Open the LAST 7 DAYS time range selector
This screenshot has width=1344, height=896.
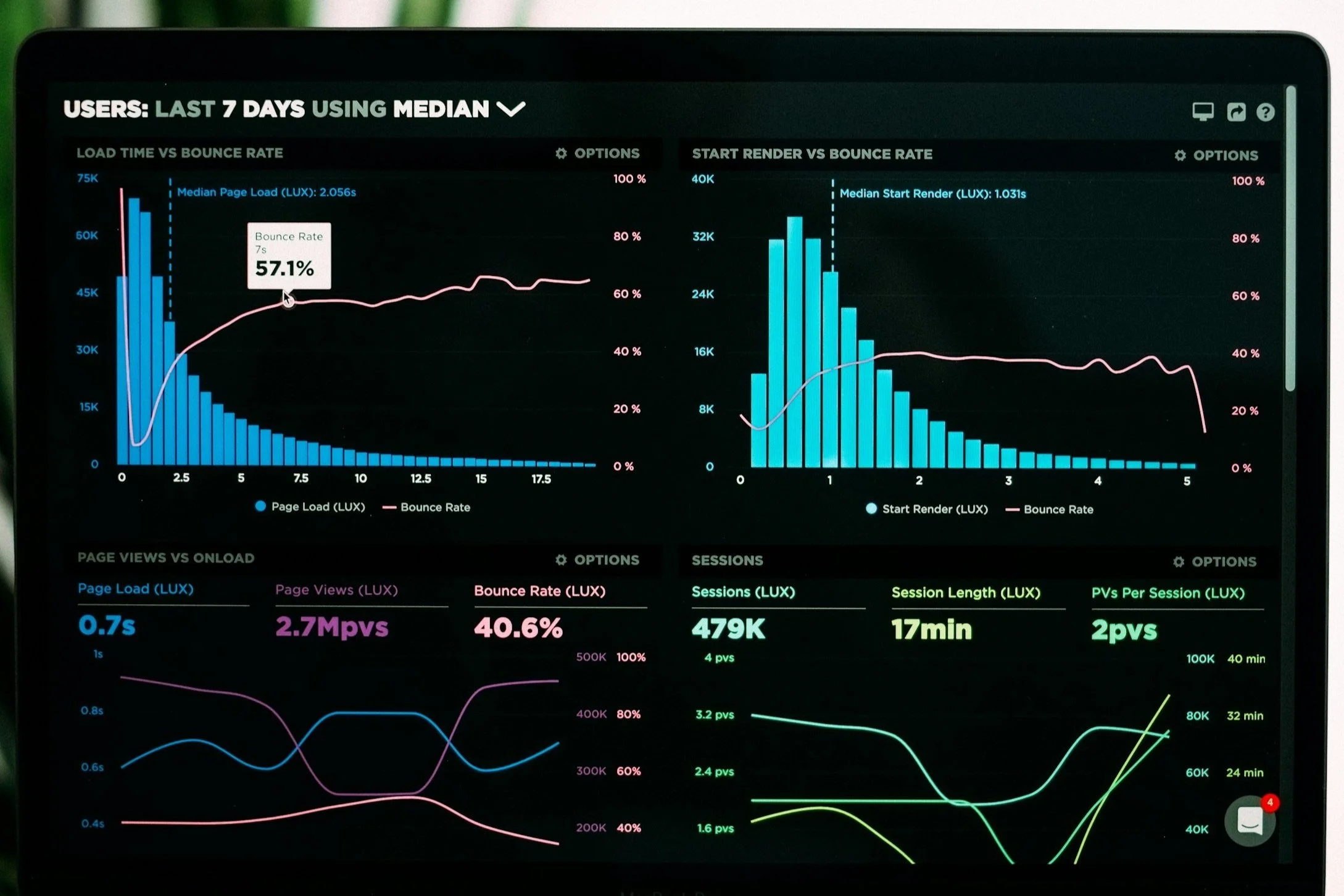point(229,109)
